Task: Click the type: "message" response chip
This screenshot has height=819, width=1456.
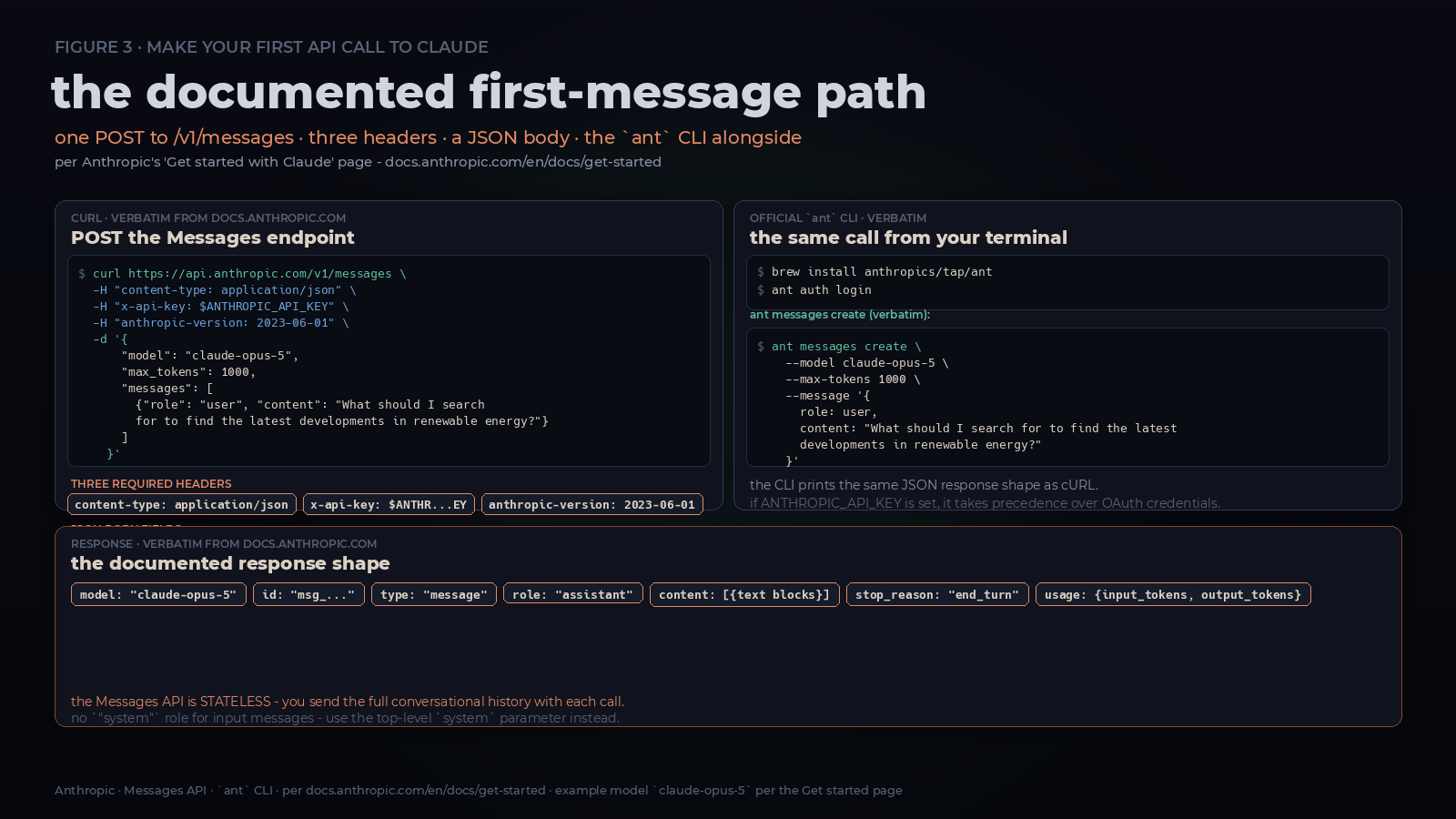Action: click(x=434, y=594)
